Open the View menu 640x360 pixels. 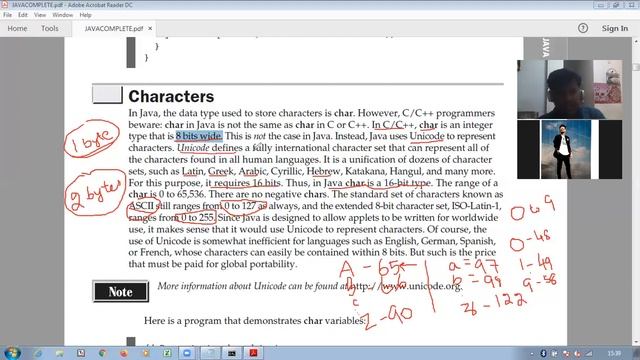click(40, 15)
